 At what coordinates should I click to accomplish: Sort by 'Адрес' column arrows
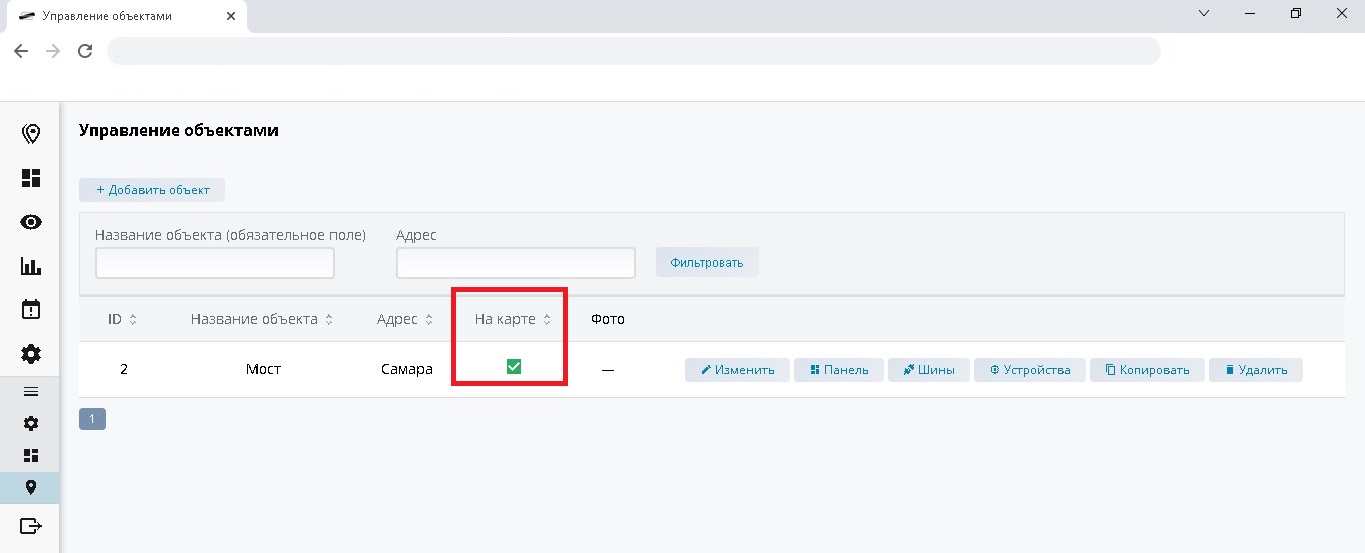coord(429,320)
